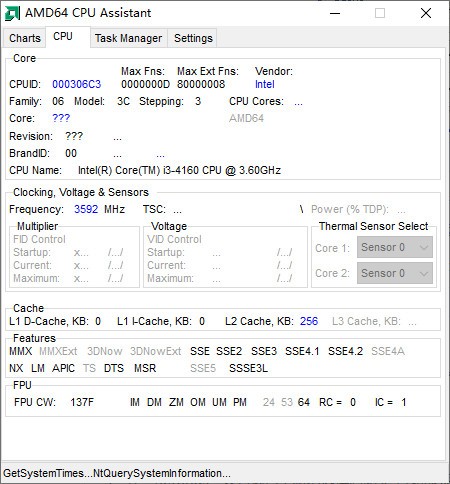Click the FPU CW value 137F
The height and width of the screenshot is (484, 450).
(x=82, y=402)
